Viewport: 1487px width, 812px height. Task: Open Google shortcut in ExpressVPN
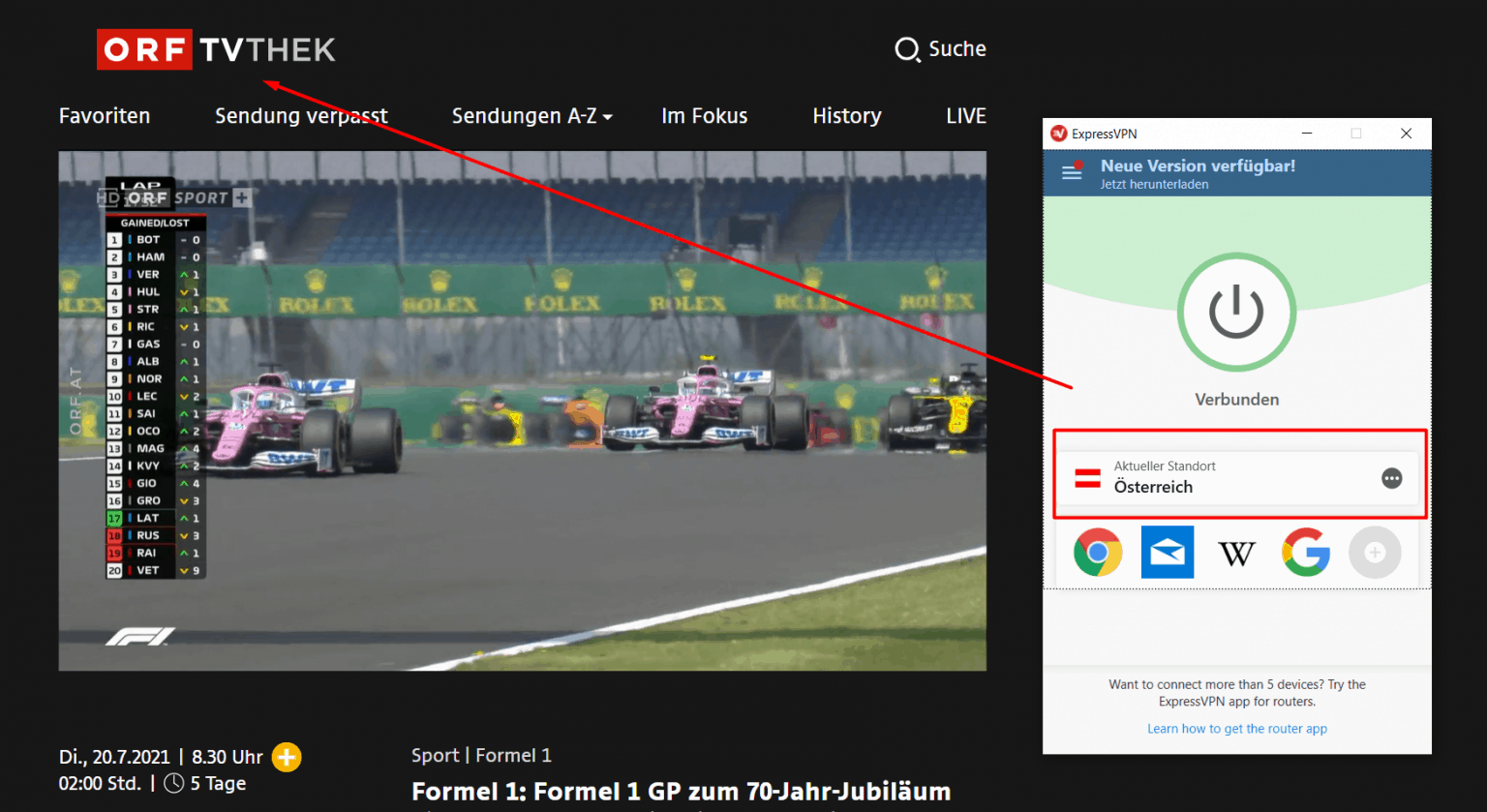(x=1306, y=553)
